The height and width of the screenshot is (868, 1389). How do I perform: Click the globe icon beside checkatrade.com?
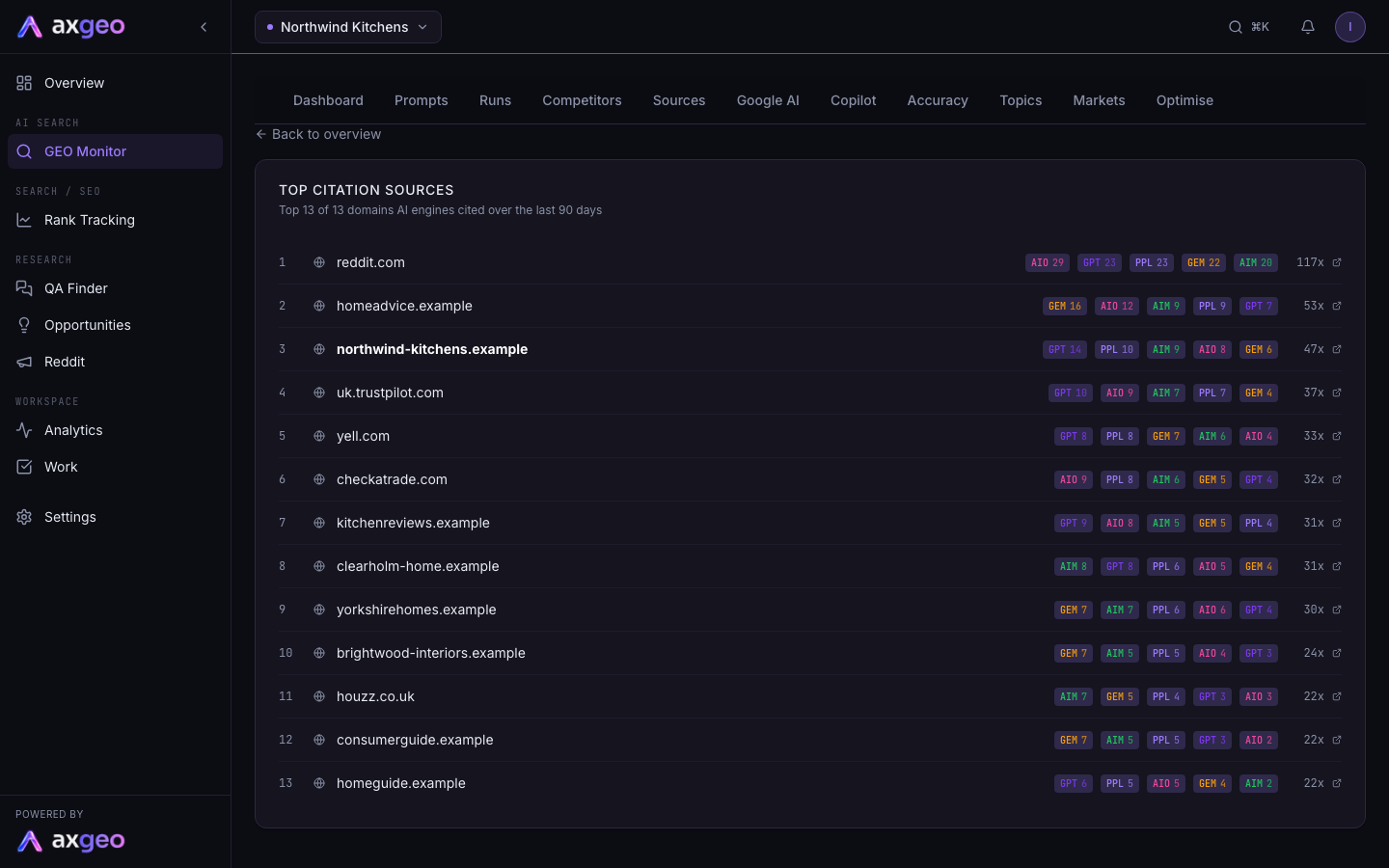[319, 479]
